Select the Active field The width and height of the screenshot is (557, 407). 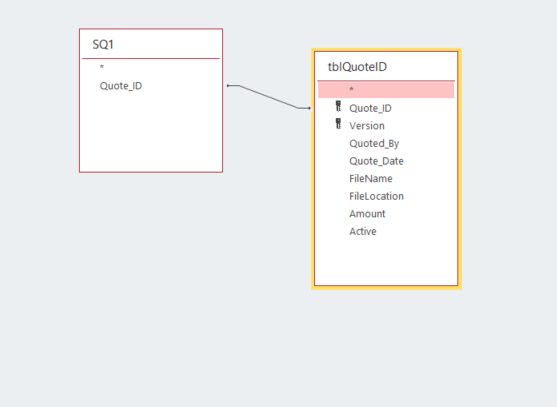(x=363, y=232)
